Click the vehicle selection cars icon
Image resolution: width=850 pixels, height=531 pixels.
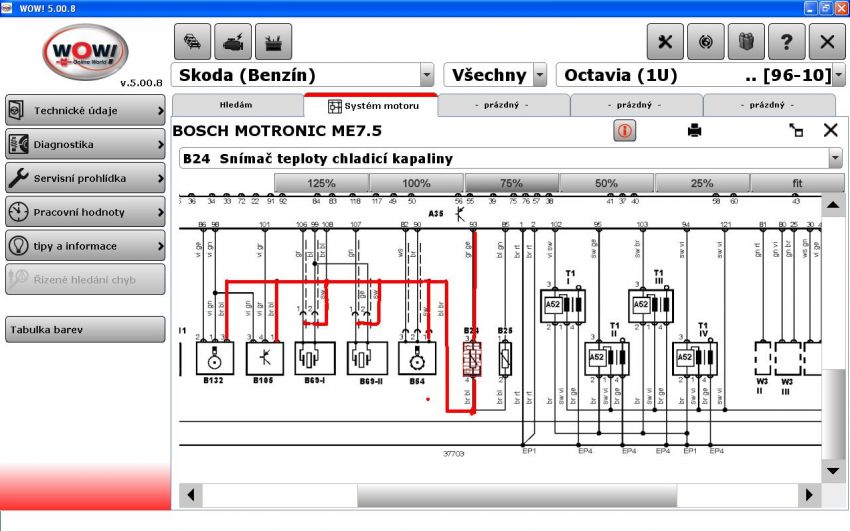192,41
